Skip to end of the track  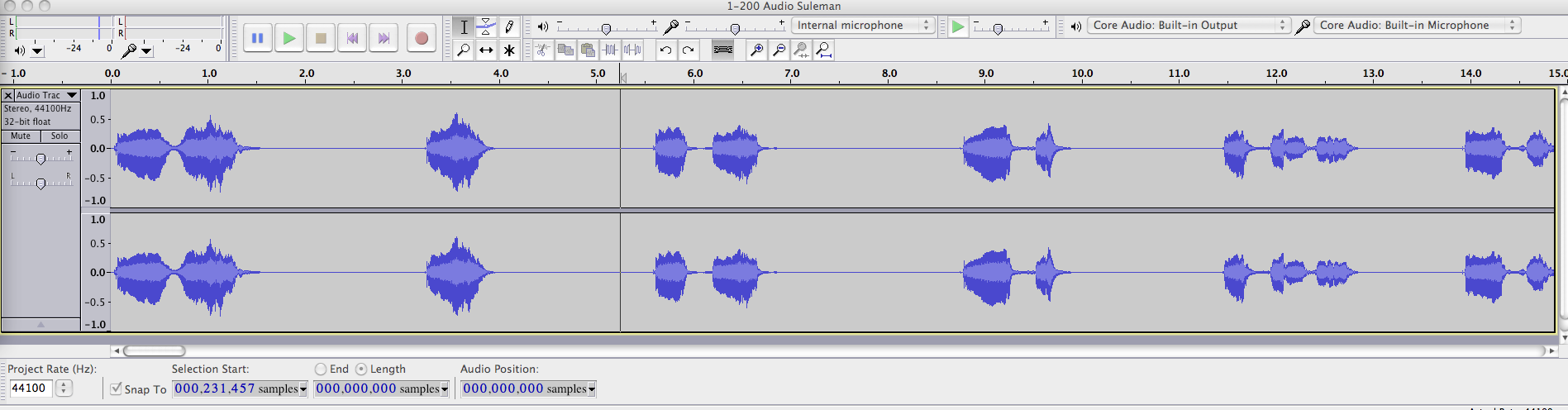click(384, 38)
